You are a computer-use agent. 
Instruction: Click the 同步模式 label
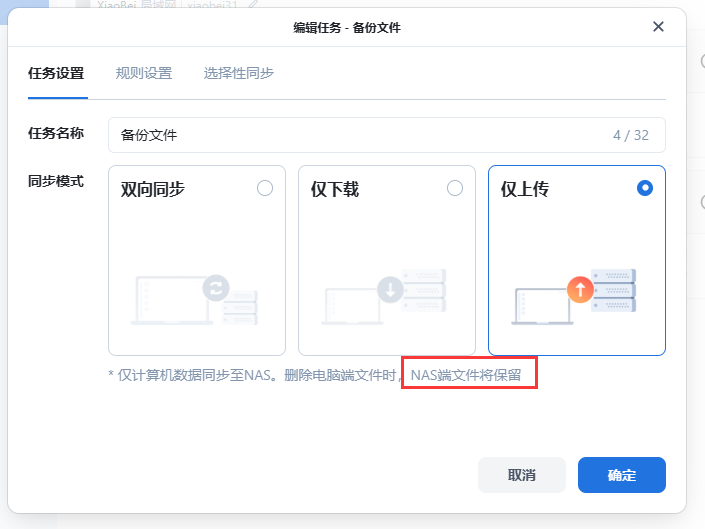[56, 181]
